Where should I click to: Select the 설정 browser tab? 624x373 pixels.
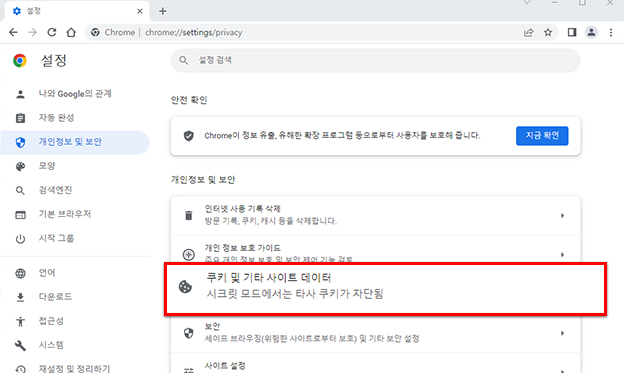point(77,11)
